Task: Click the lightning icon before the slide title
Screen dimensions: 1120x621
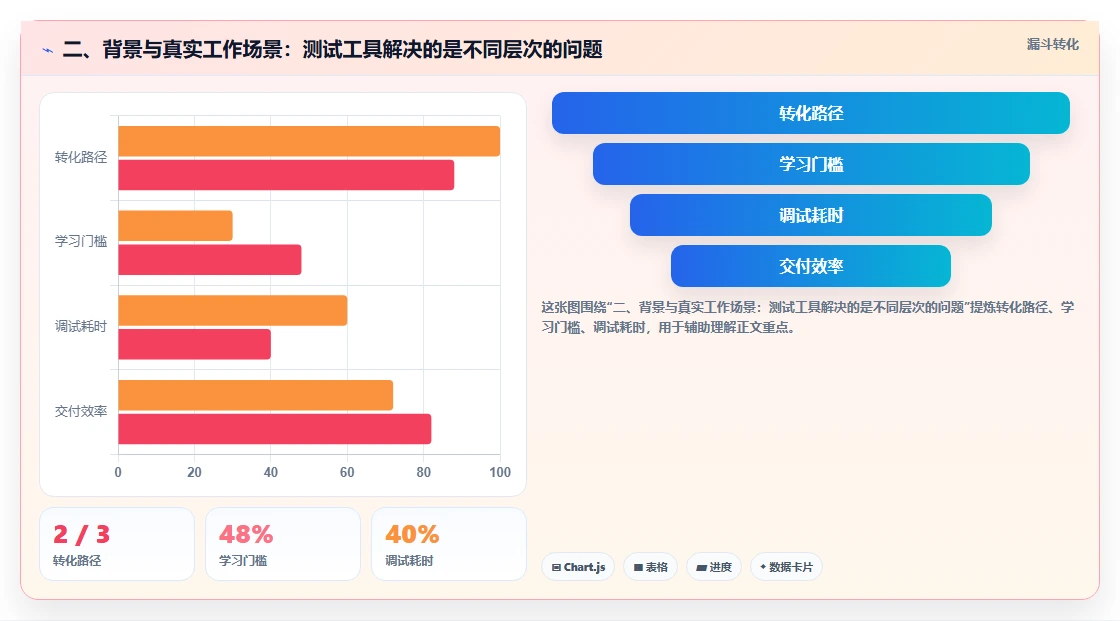Action: coord(47,50)
